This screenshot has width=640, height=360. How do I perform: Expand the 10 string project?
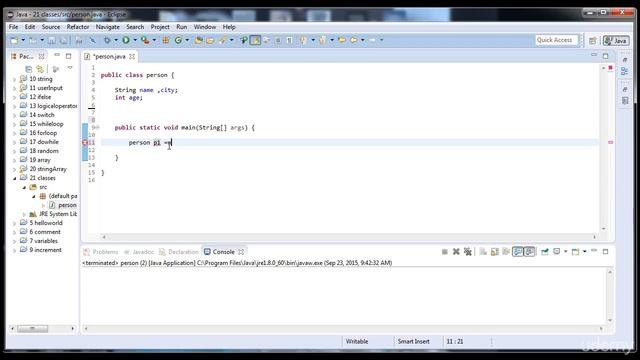pos(15,79)
